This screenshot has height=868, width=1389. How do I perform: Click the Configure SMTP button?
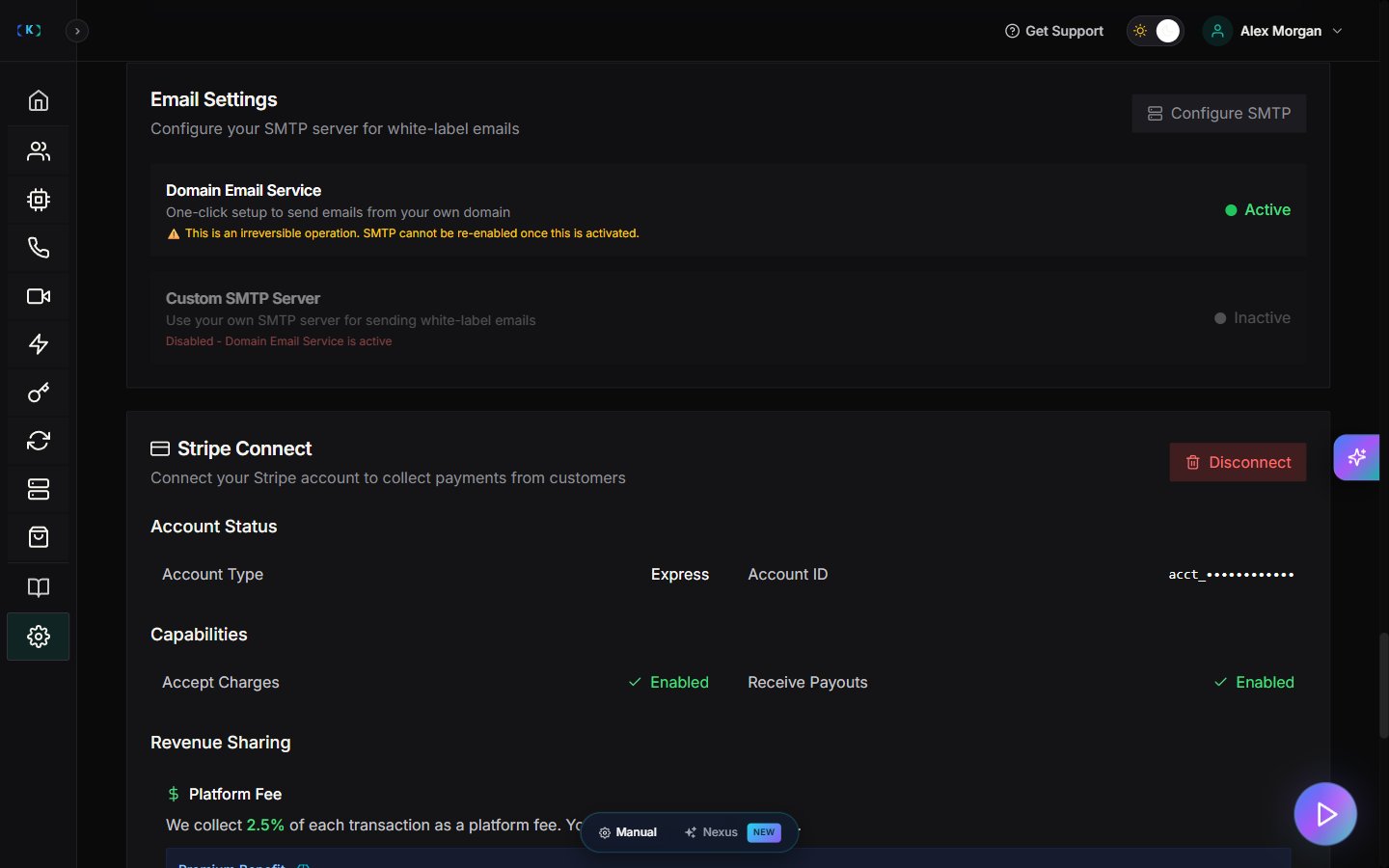point(1219,114)
